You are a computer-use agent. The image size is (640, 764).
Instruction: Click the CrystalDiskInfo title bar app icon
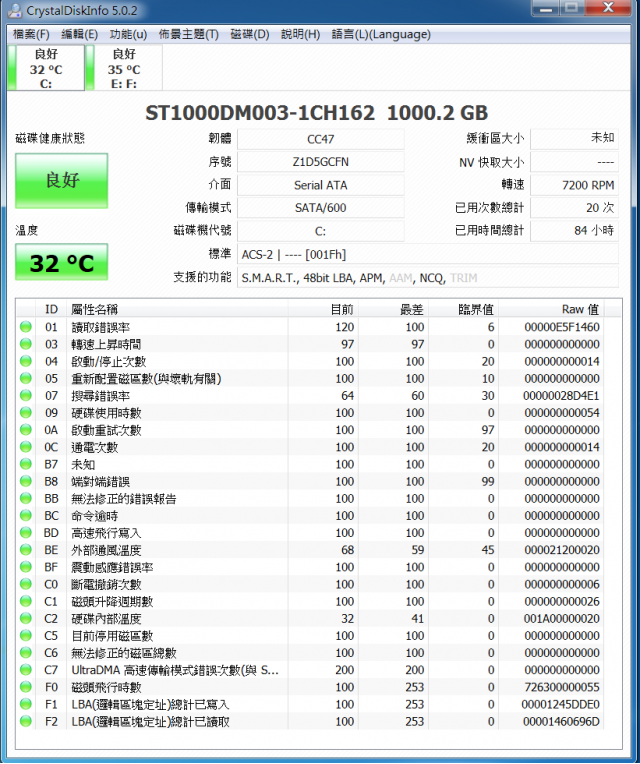pyautogui.click(x=16, y=10)
